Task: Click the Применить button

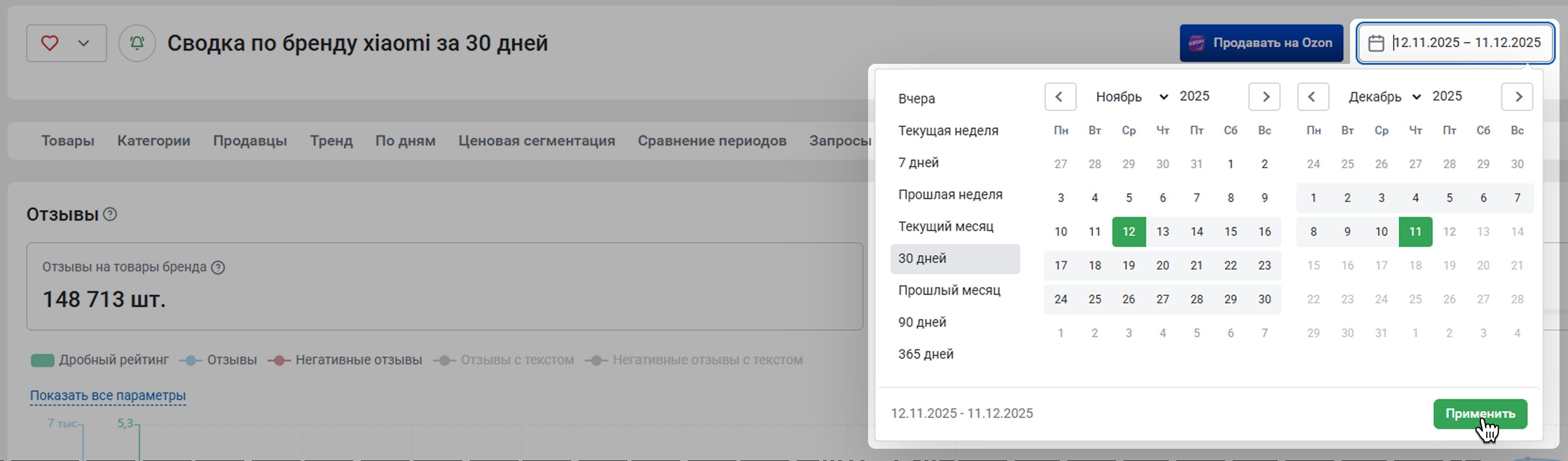Action: [1480, 414]
